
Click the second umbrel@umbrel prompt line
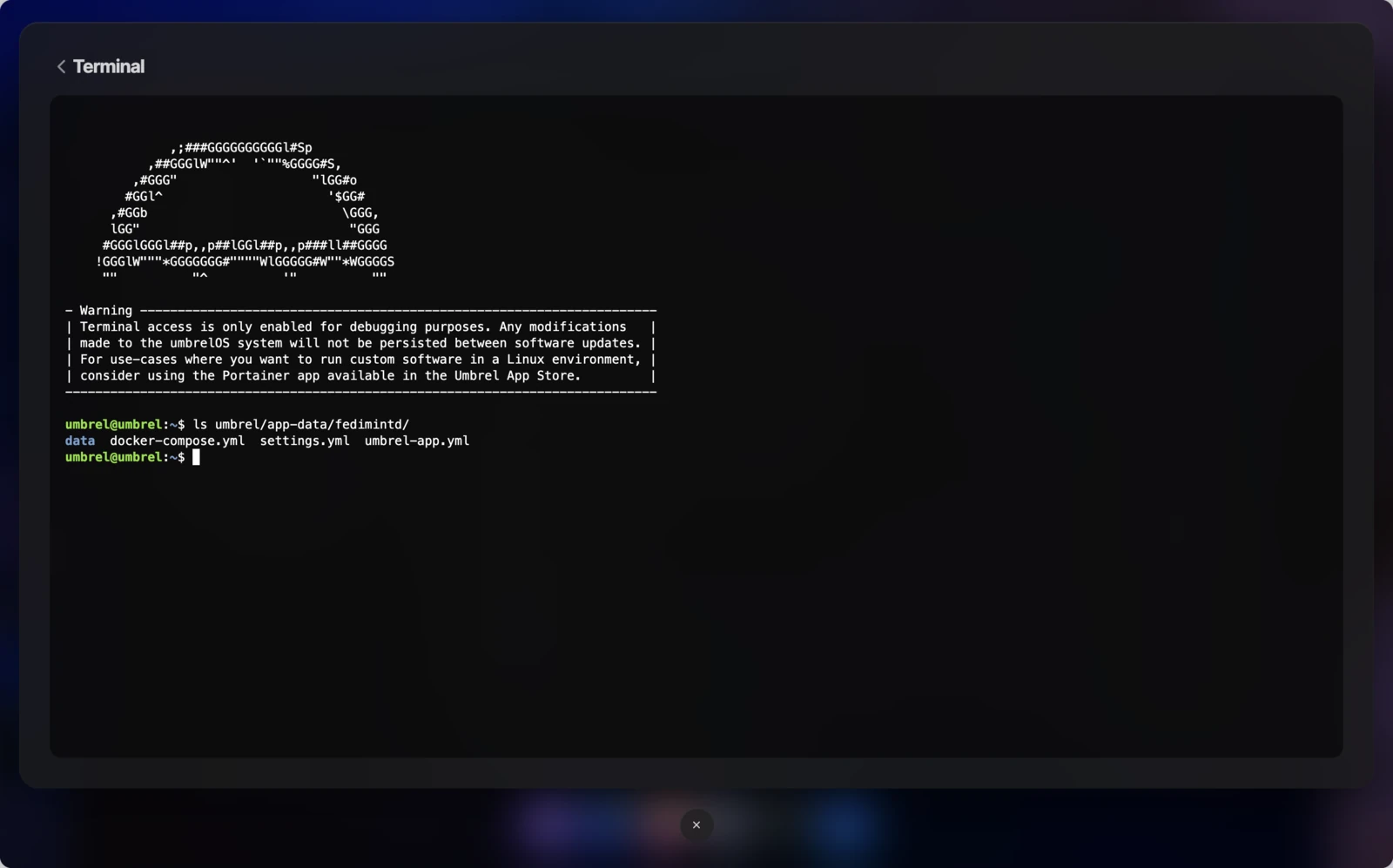point(114,457)
